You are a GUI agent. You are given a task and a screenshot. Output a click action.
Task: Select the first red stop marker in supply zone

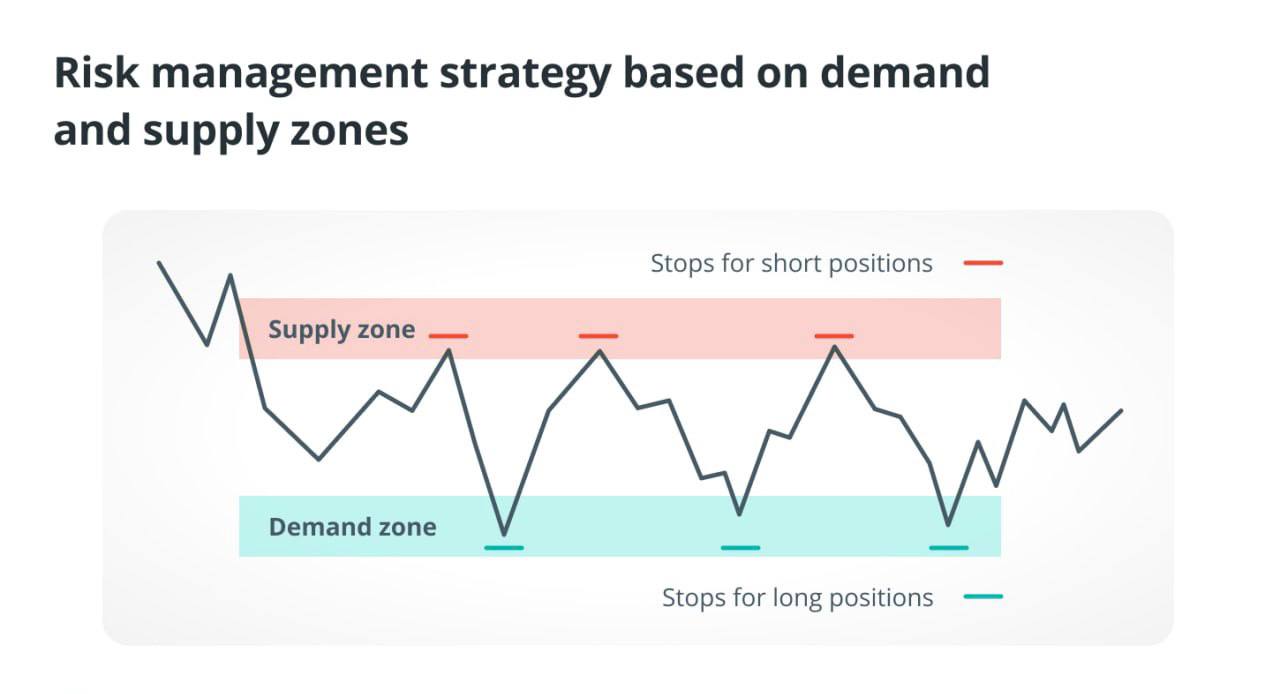point(448,336)
